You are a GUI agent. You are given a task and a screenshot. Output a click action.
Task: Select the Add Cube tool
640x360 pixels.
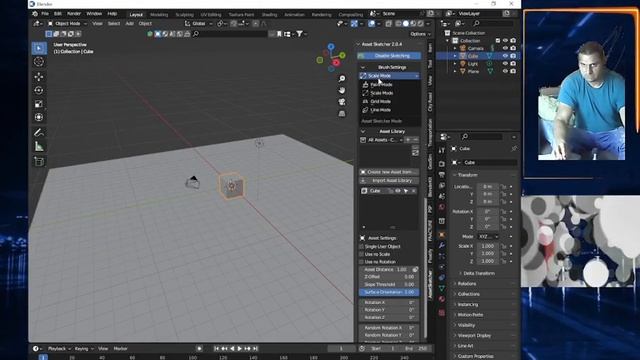[39, 161]
